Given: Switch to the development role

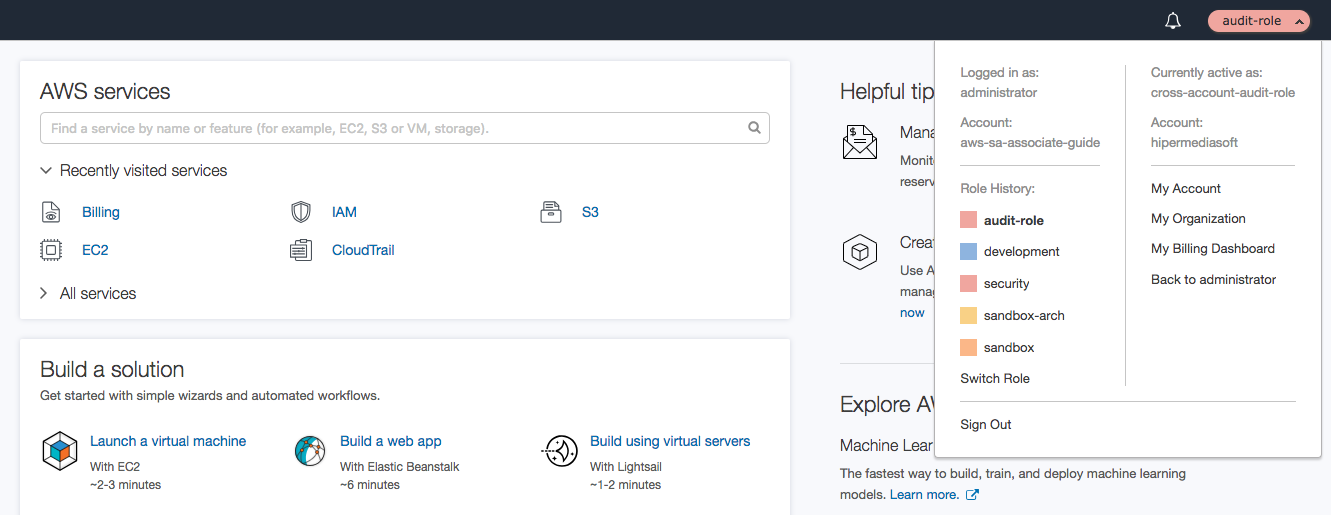Looking at the screenshot, I should (x=1022, y=252).
